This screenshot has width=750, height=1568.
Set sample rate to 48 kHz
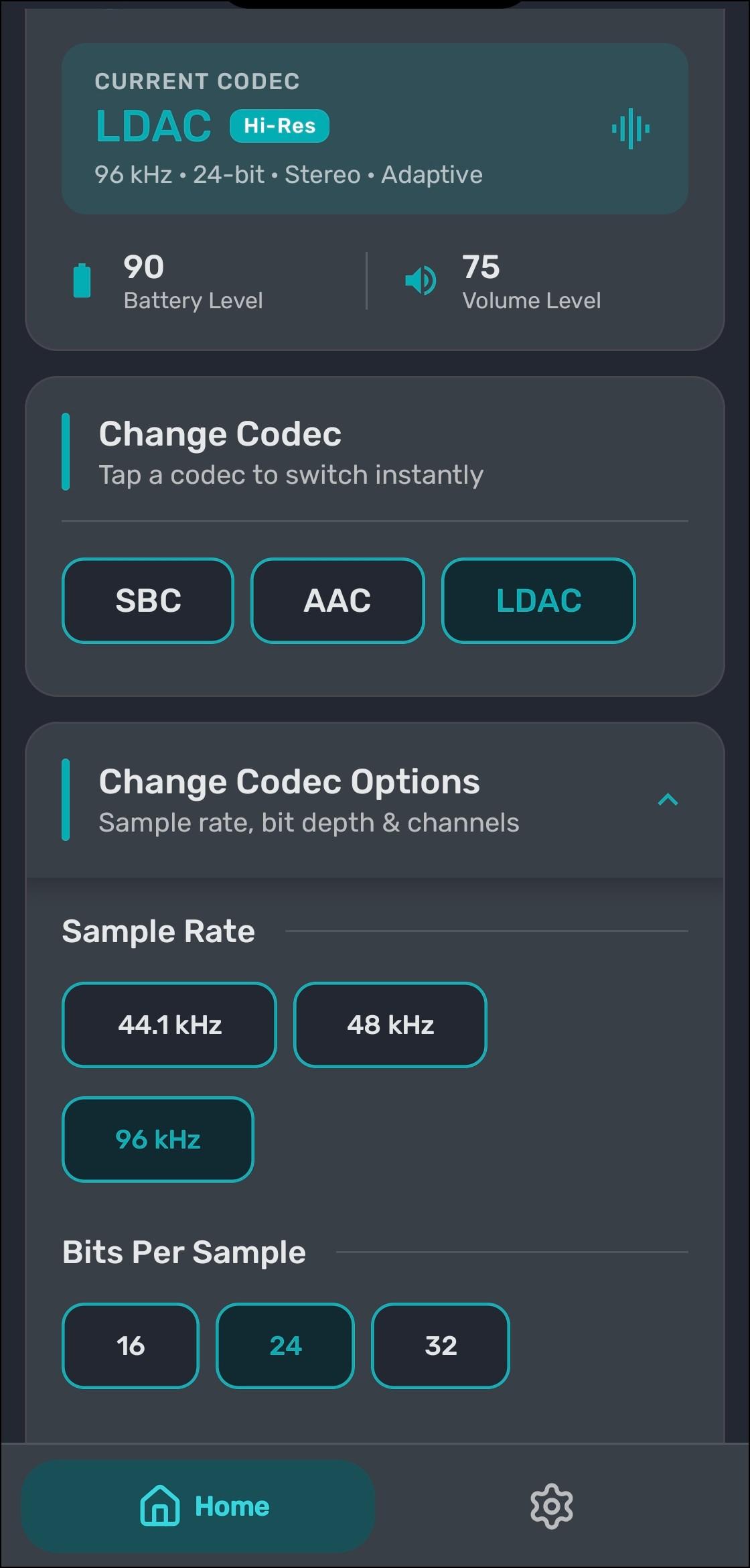[x=390, y=1025]
